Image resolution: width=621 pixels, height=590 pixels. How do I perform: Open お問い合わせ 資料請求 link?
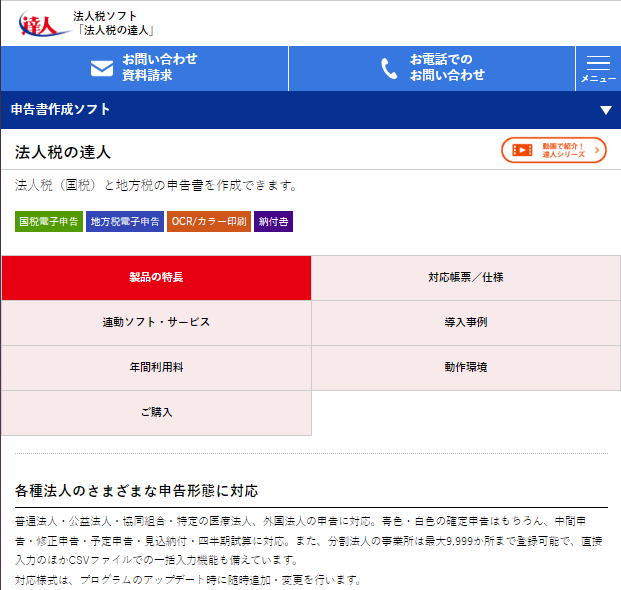click(x=159, y=68)
